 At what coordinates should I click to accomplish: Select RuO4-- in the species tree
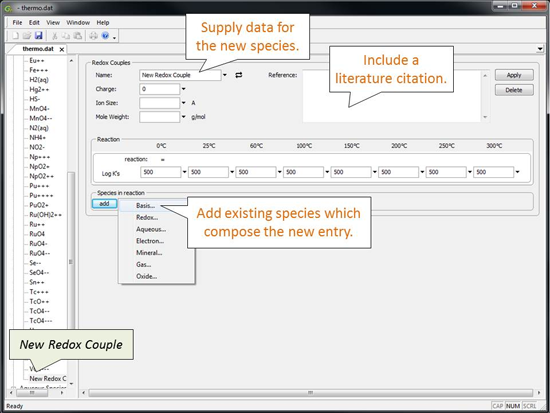coord(40,253)
